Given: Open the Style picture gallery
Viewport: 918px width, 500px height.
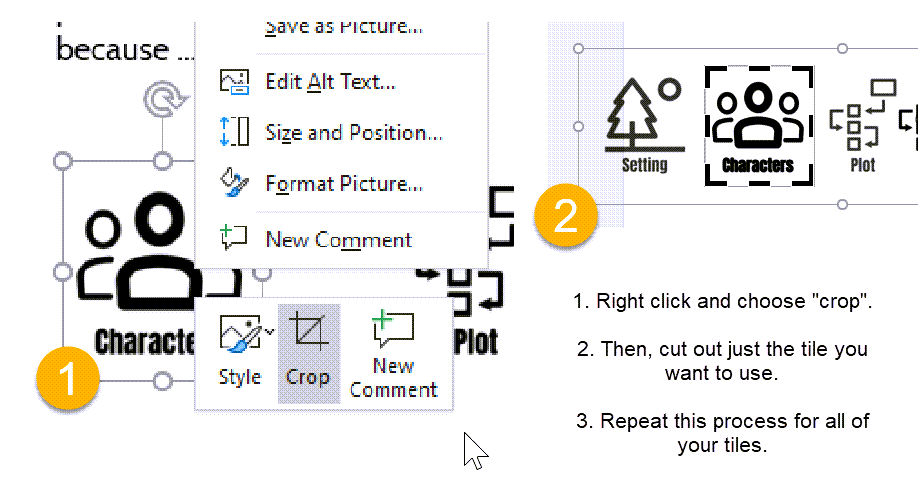Looking at the screenshot, I should 240,353.
